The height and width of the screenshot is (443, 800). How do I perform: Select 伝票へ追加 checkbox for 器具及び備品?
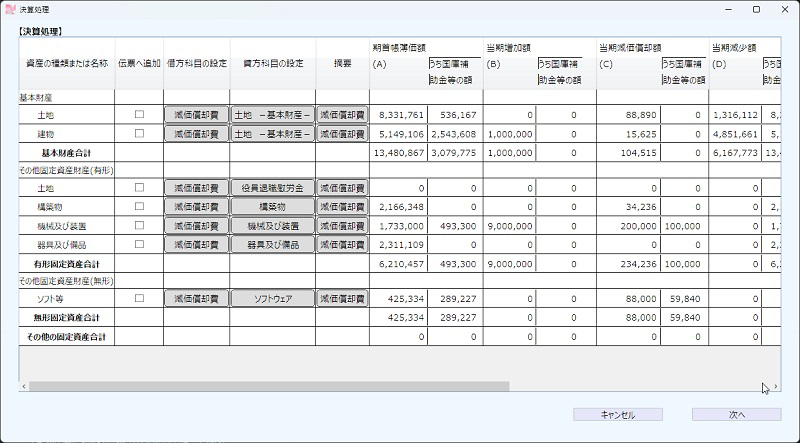139,243
